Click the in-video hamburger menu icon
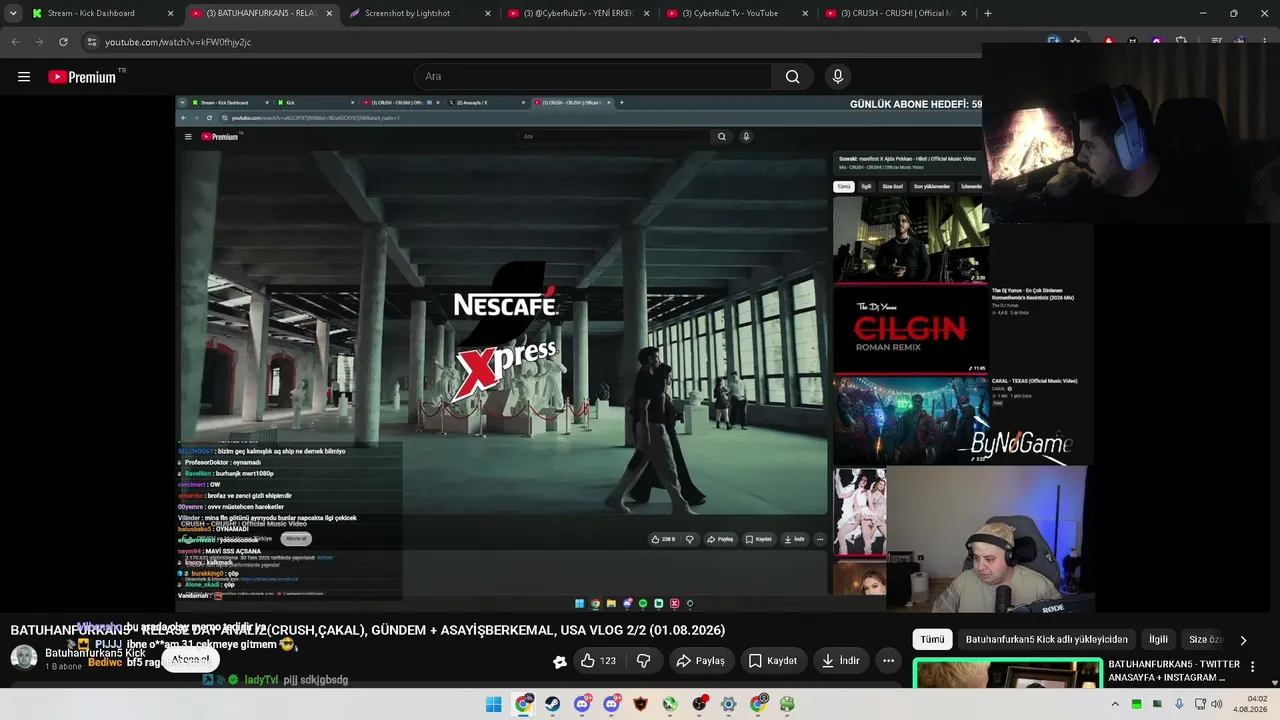Screen dimensions: 1280x720 (188, 137)
